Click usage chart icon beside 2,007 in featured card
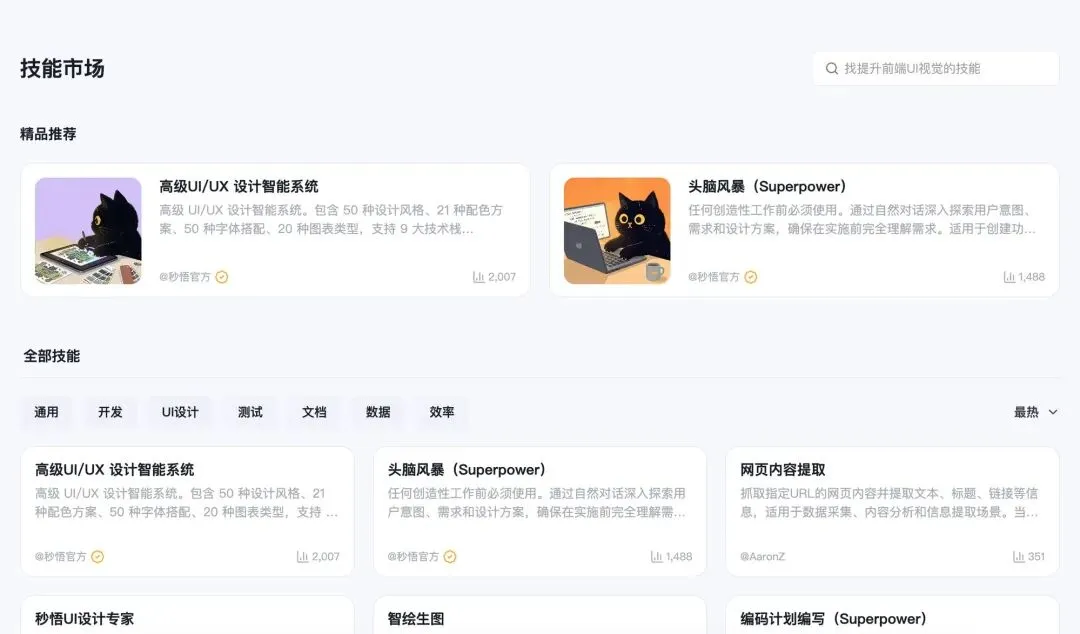The image size is (1080, 634). tap(479, 277)
